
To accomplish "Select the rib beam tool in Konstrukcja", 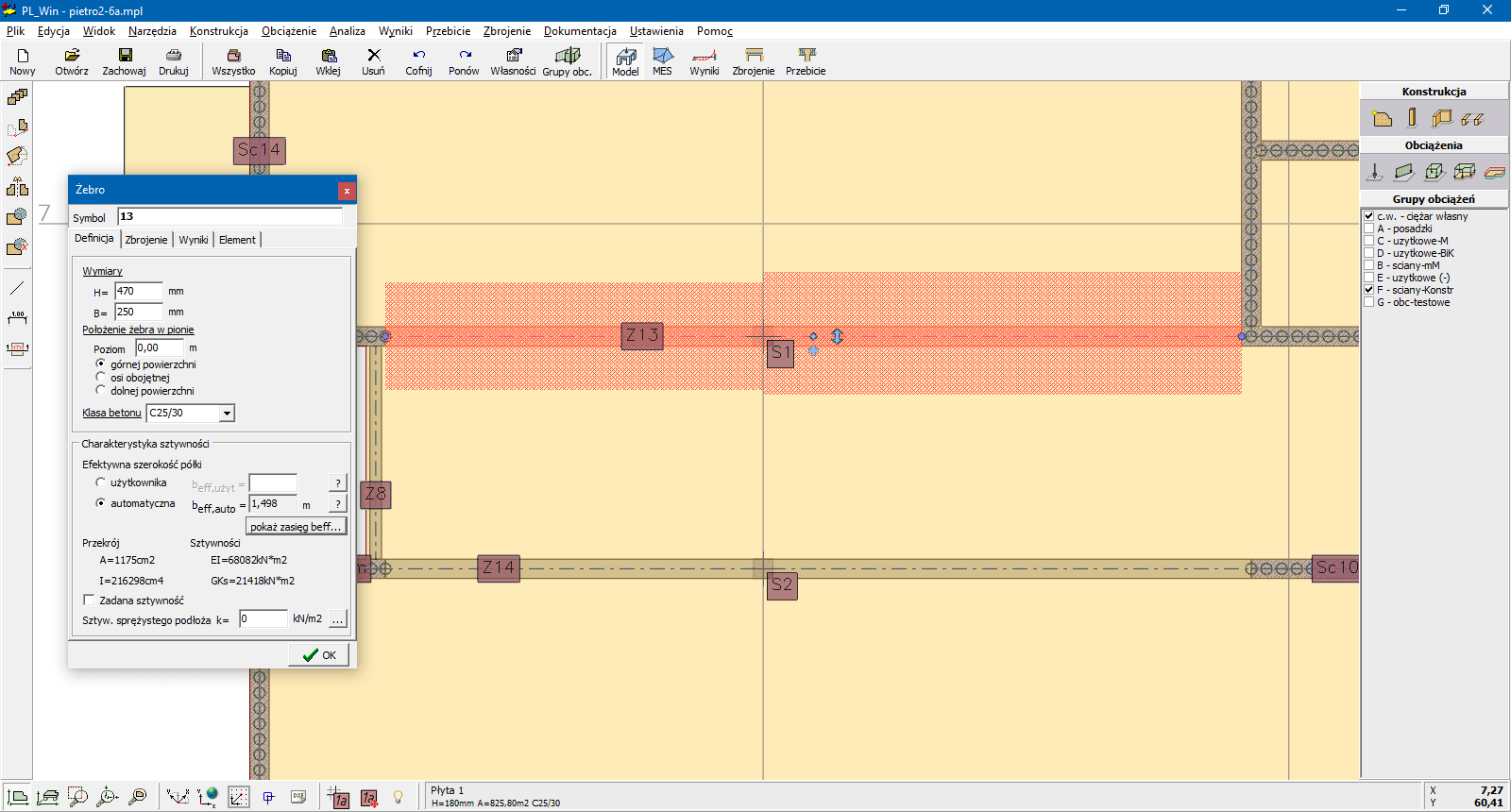I will pos(1472,118).
